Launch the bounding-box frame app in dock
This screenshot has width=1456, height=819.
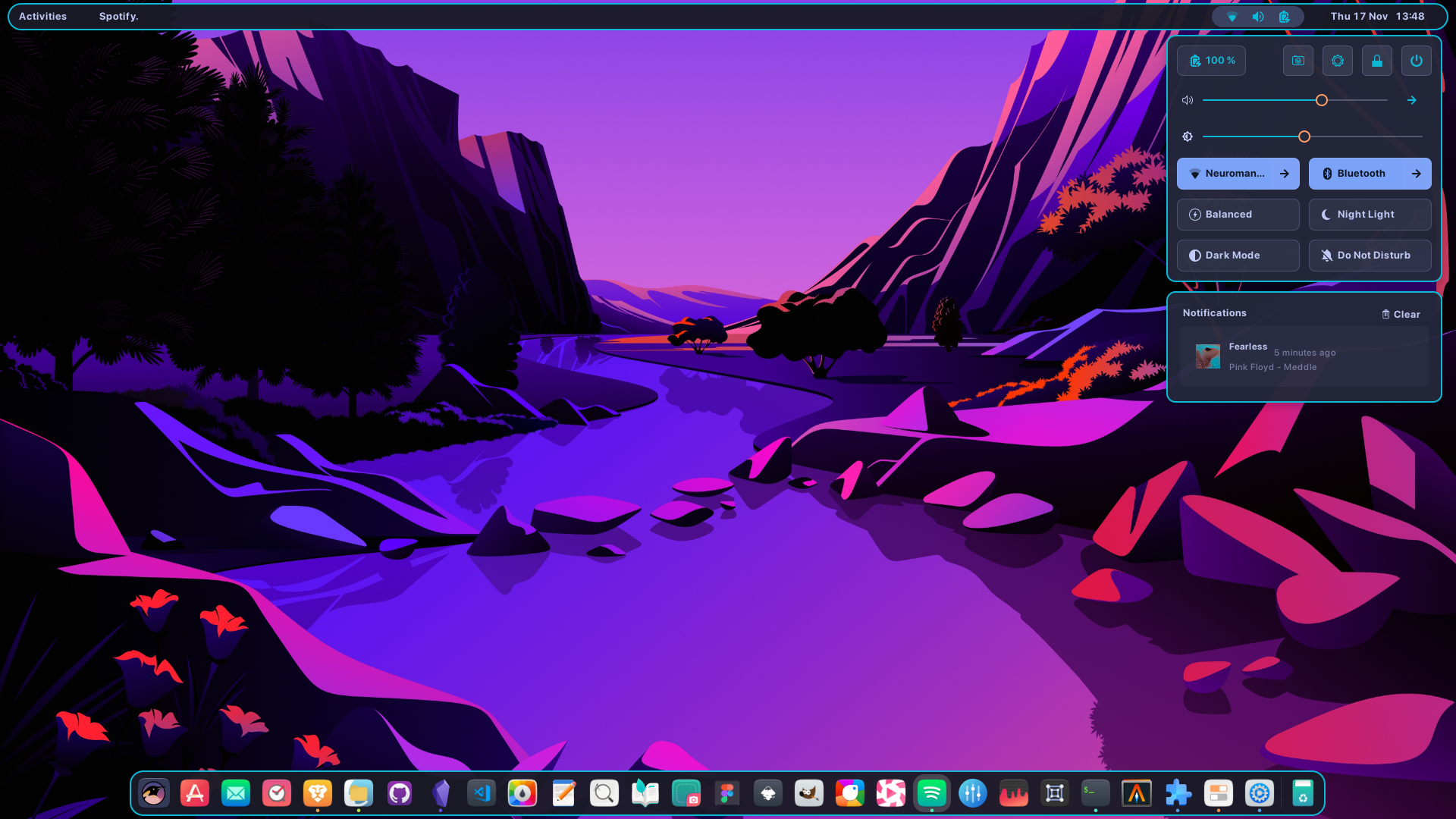pos(1055,793)
